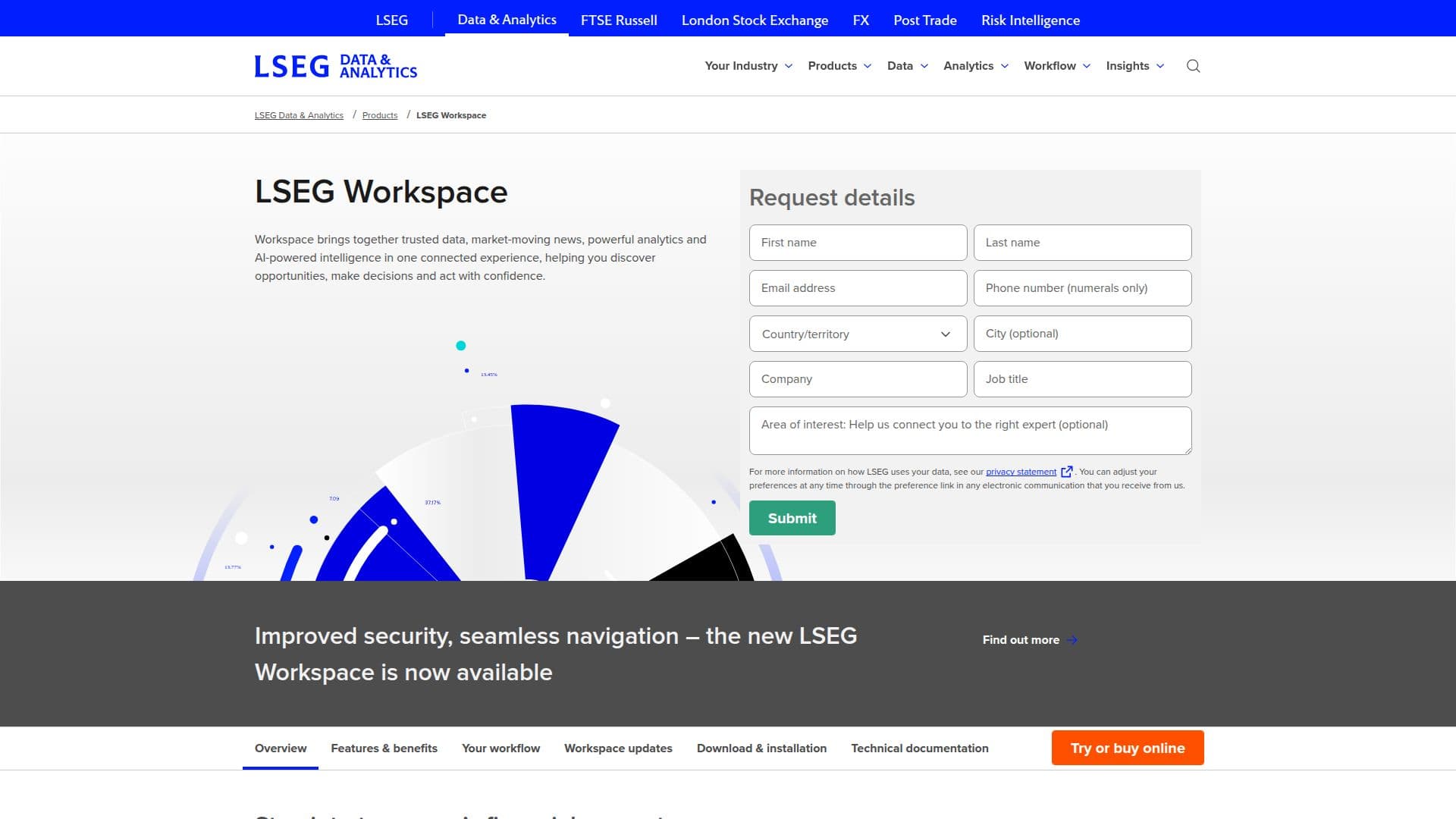Image resolution: width=1456 pixels, height=819 pixels.
Task: Go to Risk Intelligence in the top bar
Action: tap(1031, 20)
